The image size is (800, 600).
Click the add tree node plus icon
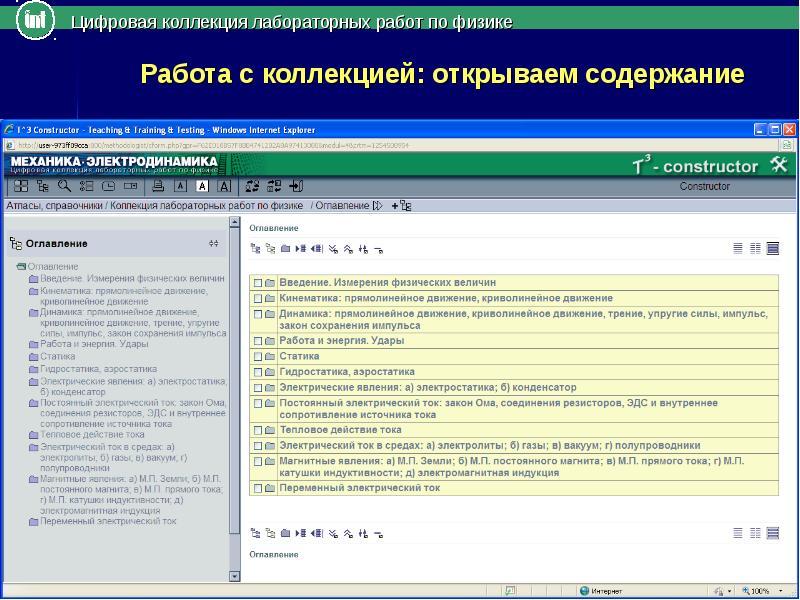click(x=401, y=205)
